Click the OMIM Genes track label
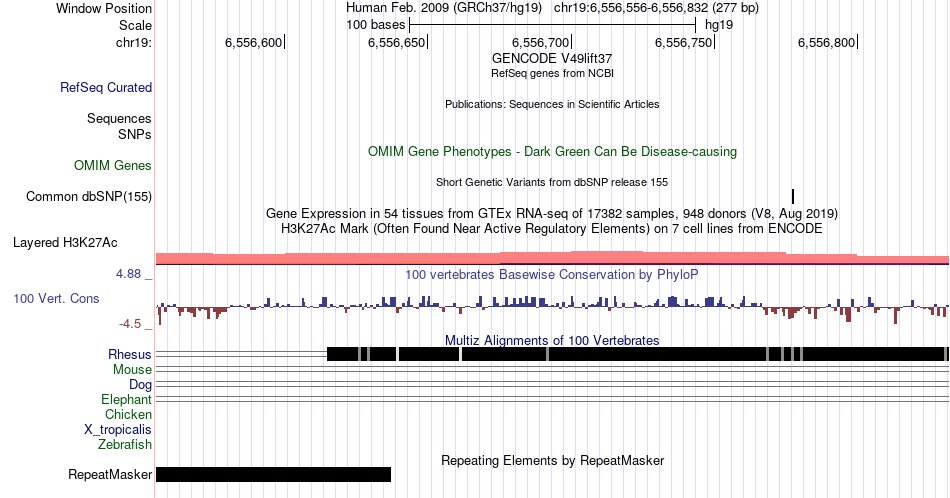 point(112,165)
